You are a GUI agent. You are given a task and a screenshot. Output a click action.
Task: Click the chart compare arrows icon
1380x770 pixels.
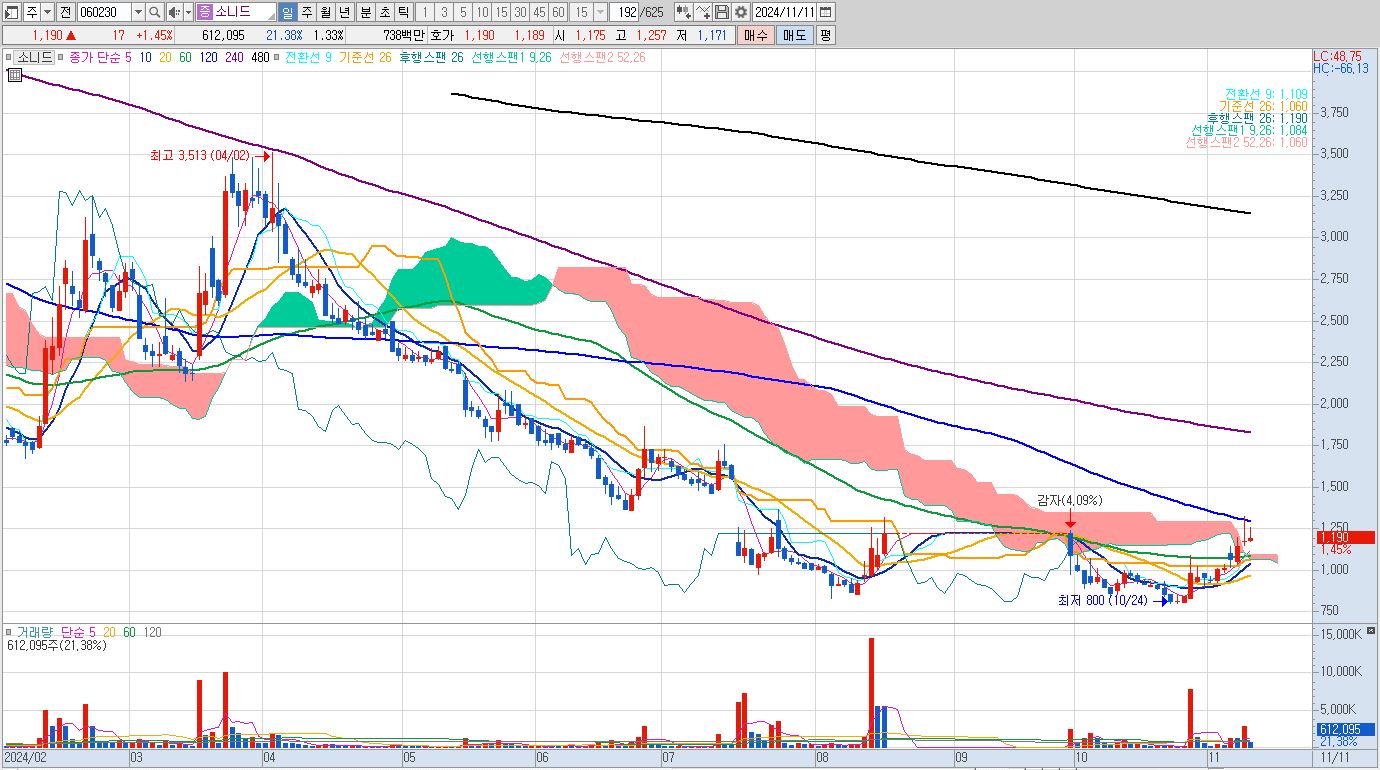[684, 12]
